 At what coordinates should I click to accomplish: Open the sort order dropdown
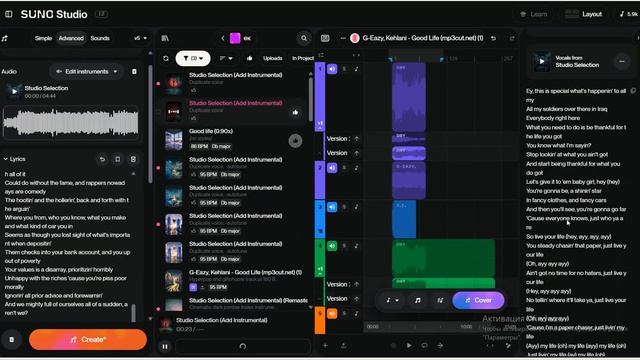pyautogui.click(x=226, y=58)
